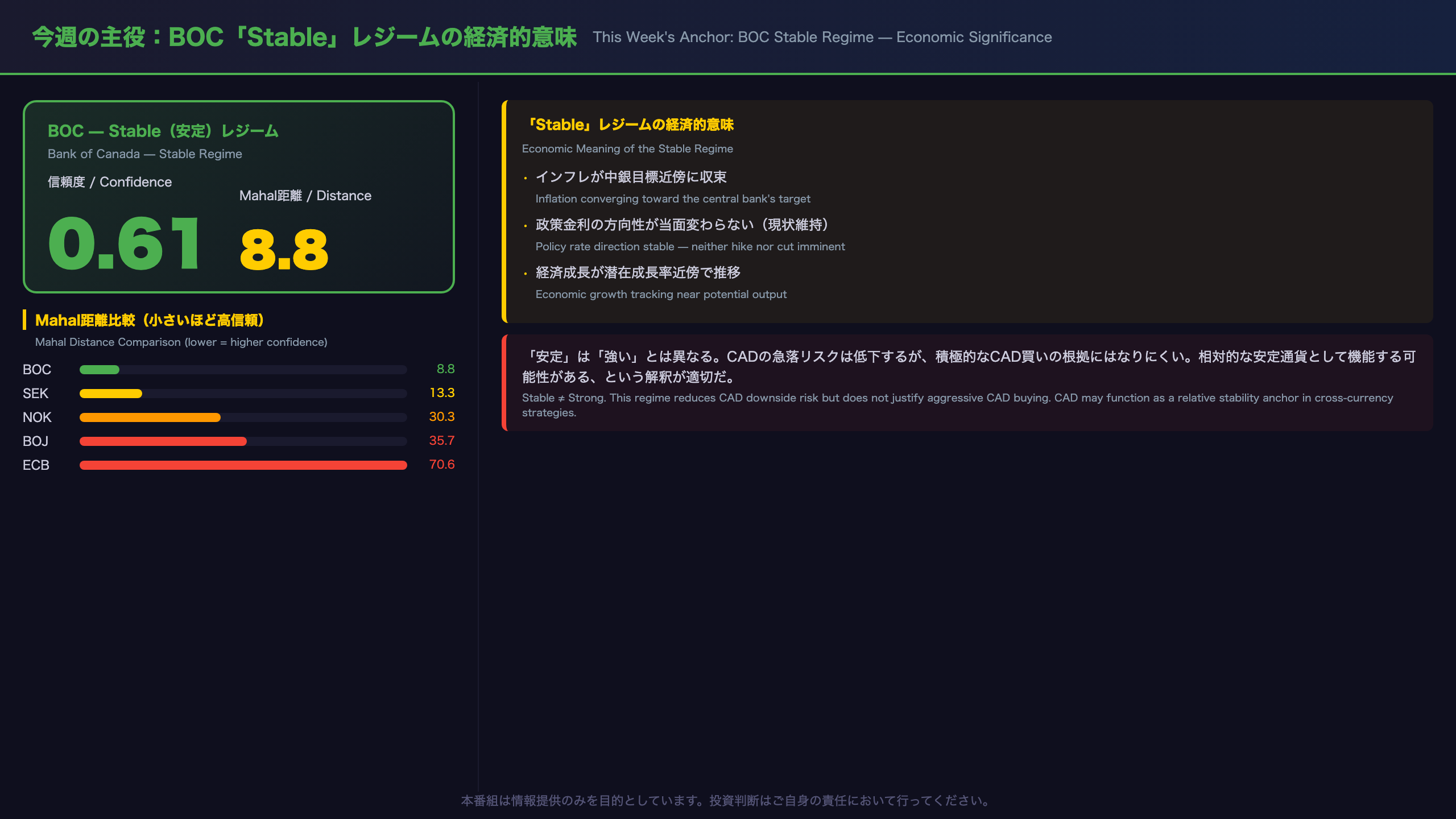Select the BOC row label

pos(37,370)
